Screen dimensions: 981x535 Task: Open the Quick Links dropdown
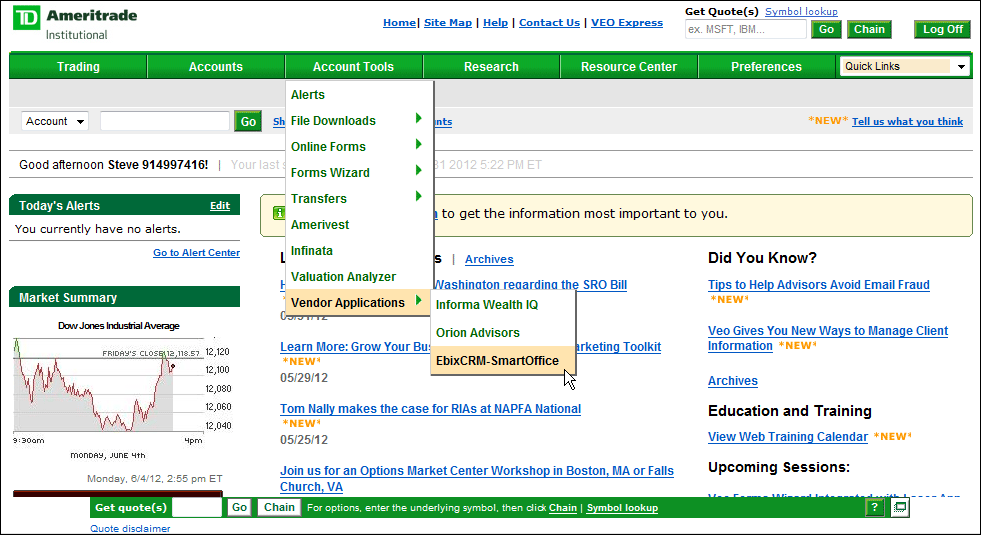coord(904,66)
